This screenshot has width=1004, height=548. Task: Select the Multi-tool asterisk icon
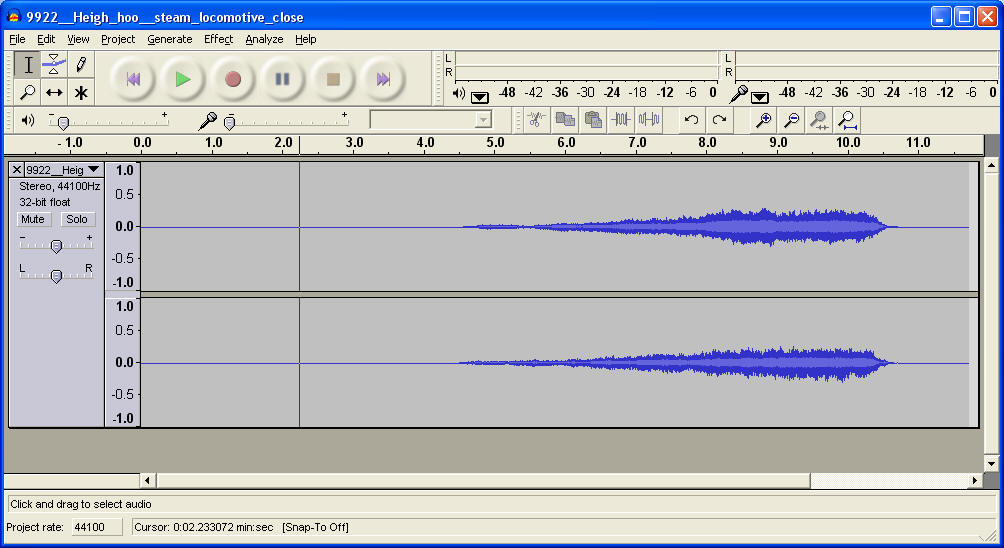[81, 92]
